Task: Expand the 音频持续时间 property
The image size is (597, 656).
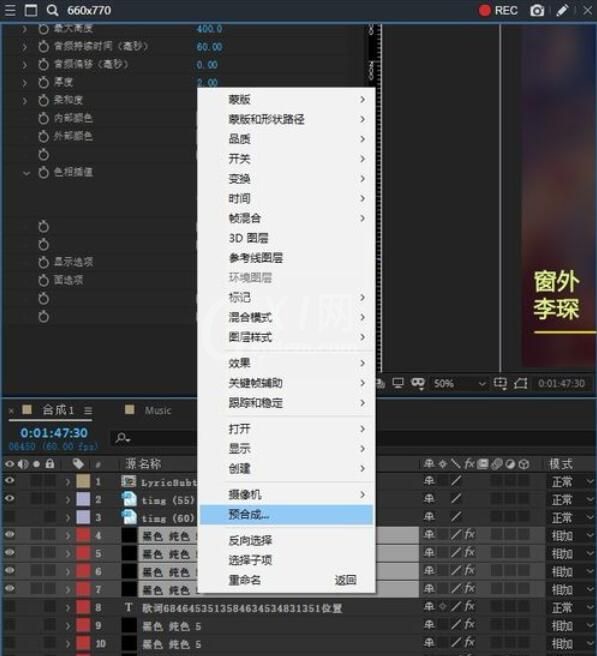Action: (25, 46)
